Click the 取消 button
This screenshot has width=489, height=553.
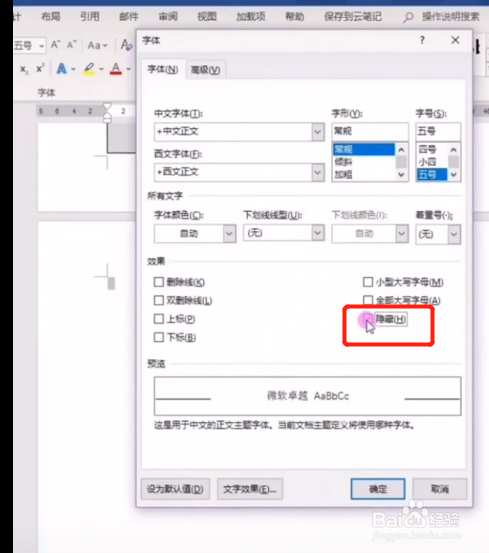(440, 489)
